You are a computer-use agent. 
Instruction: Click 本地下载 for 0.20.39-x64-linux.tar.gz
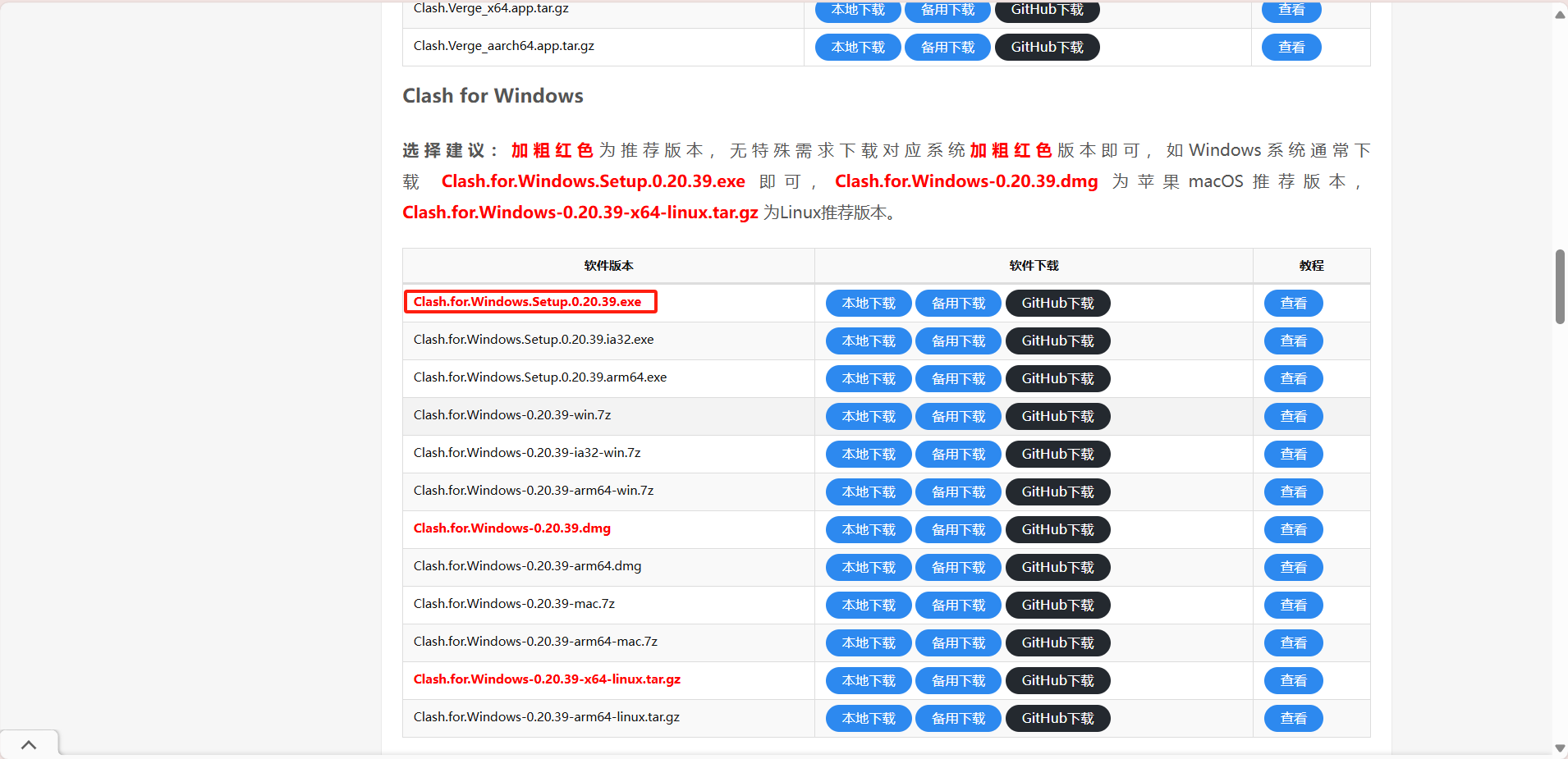(869, 681)
